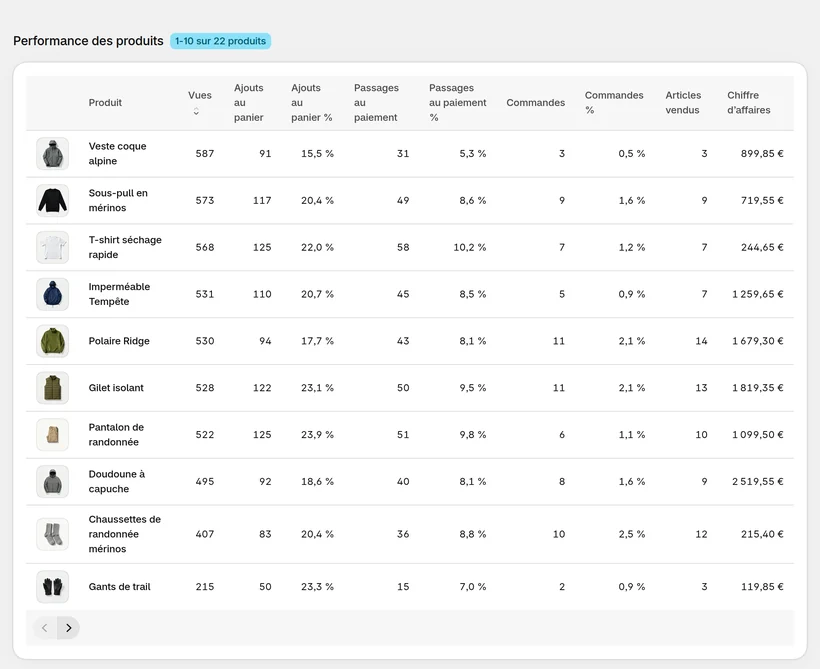
Task: Click revenue value '119,85 €'
Action: coord(762,587)
